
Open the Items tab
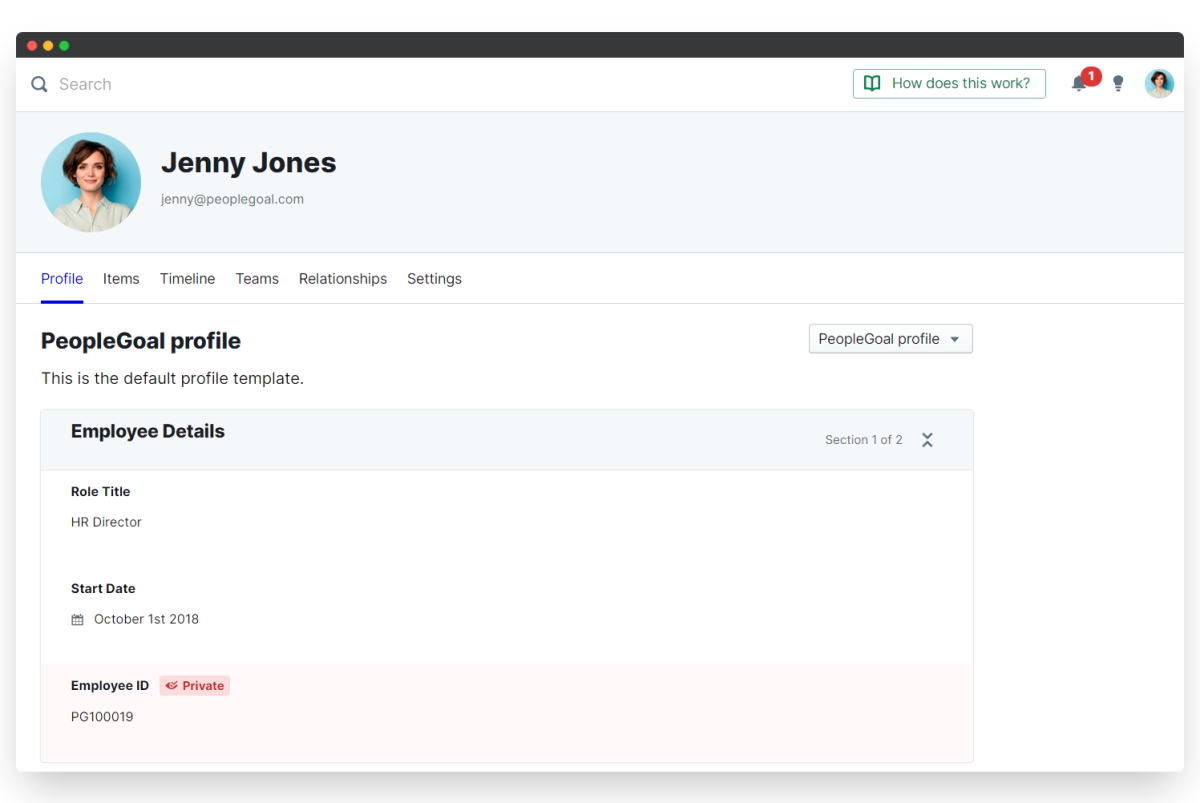pos(121,279)
